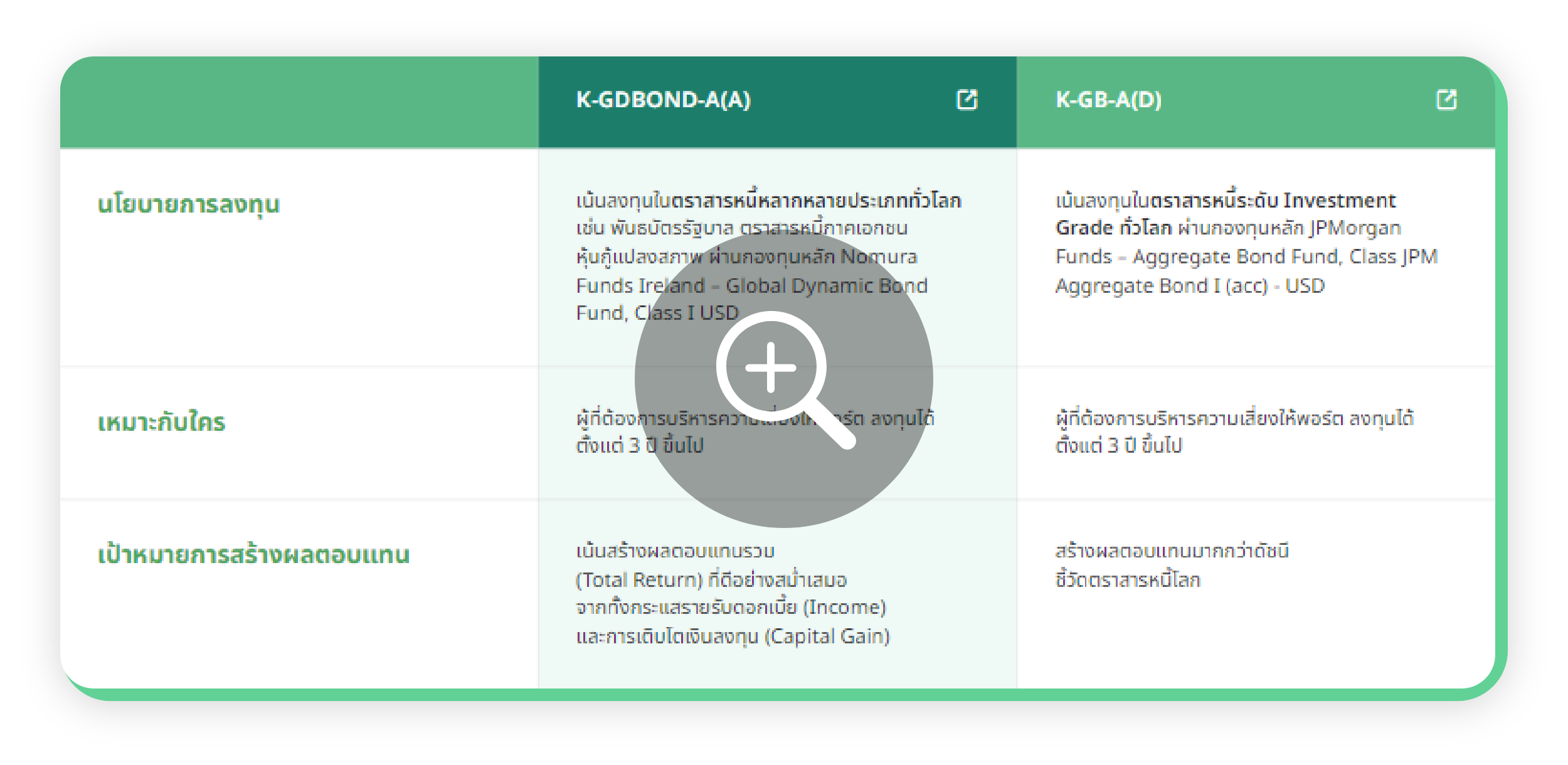Open K-GDBOND-A(A) external link icon
Image resolution: width=1568 pixels, height=765 pixels.
coord(967,100)
